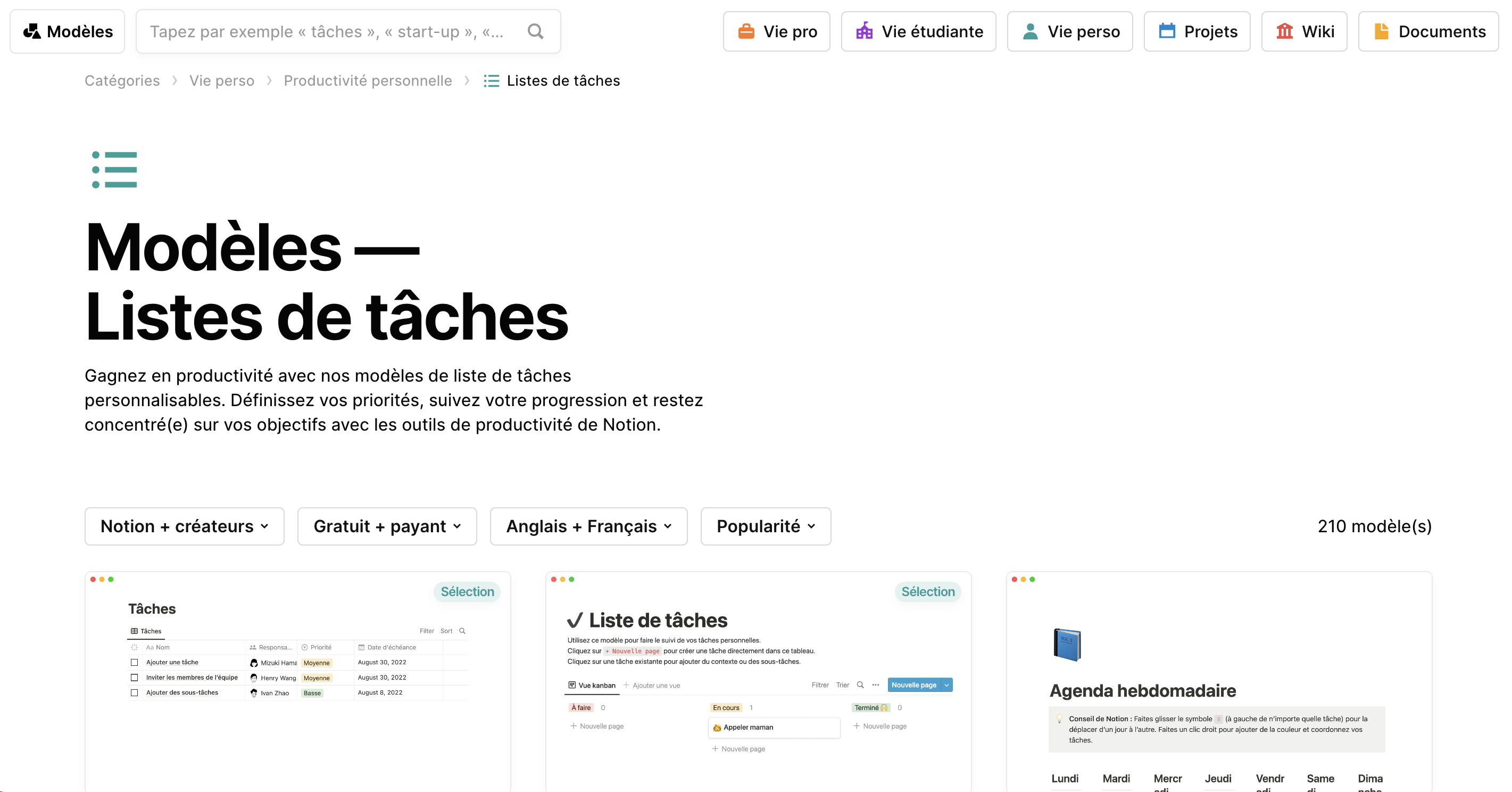Image resolution: width=1512 pixels, height=792 pixels.
Task: Go to the Catégories breadcrumb
Action: tap(122, 80)
